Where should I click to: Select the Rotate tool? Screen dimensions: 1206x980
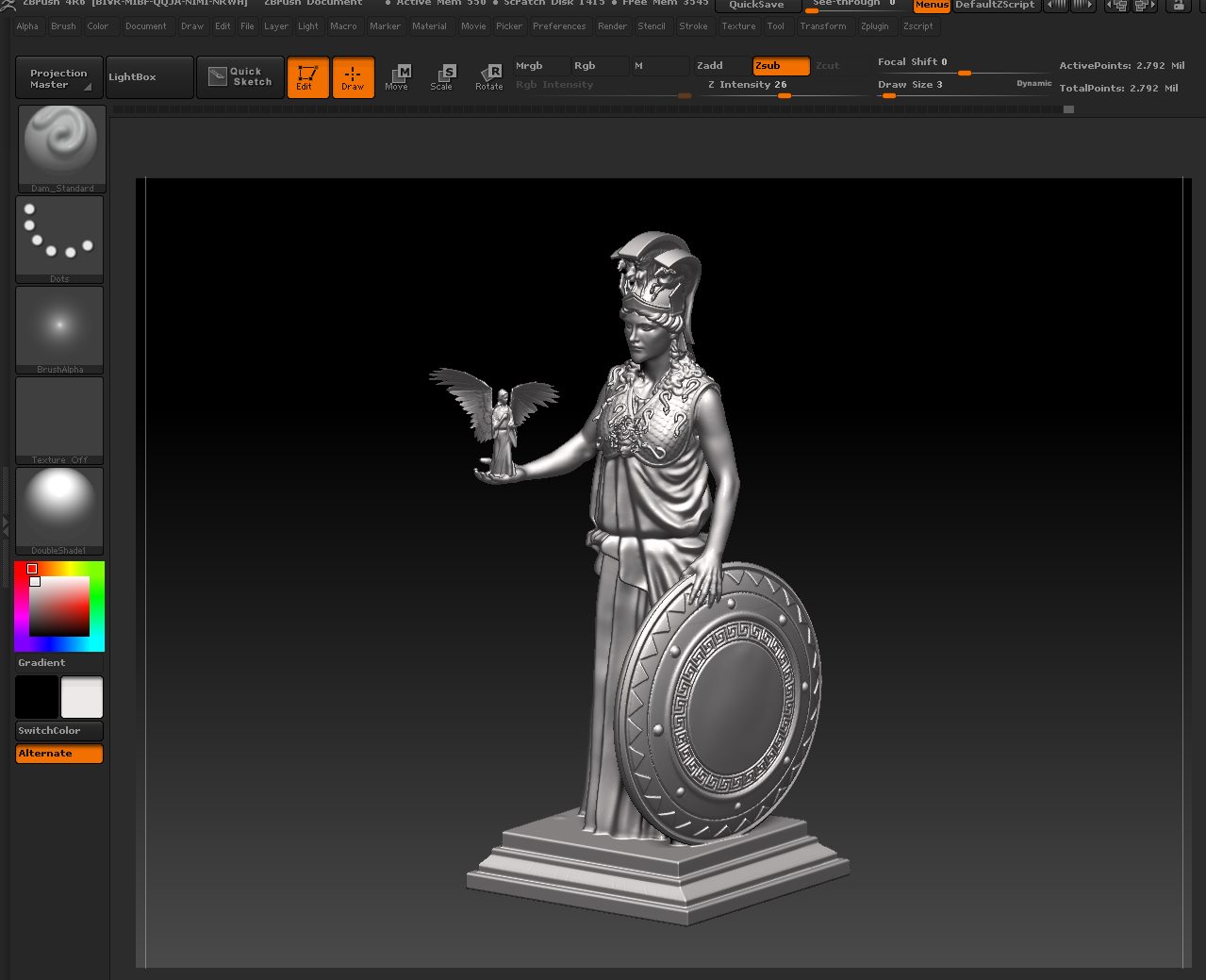[489, 77]
